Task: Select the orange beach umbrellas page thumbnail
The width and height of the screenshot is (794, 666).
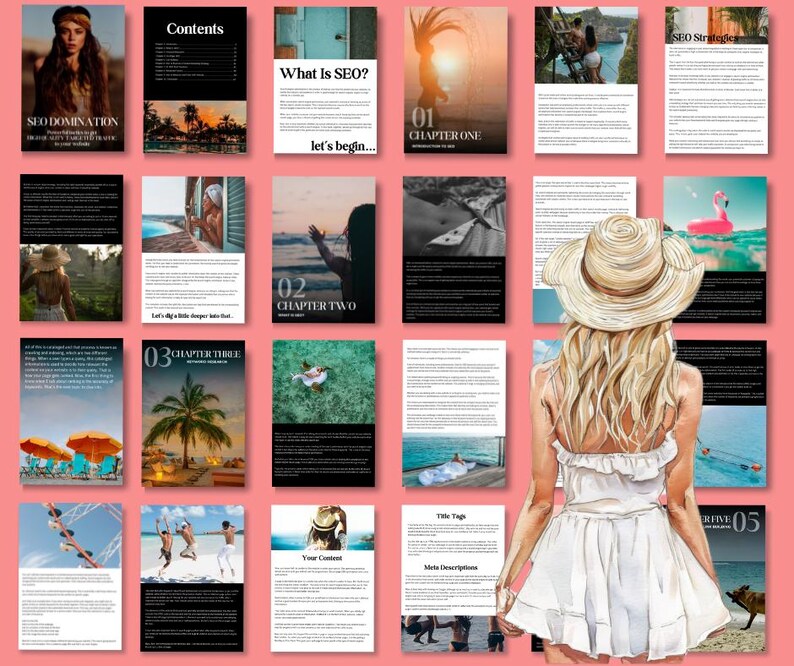Action: [x=71, y=411]
